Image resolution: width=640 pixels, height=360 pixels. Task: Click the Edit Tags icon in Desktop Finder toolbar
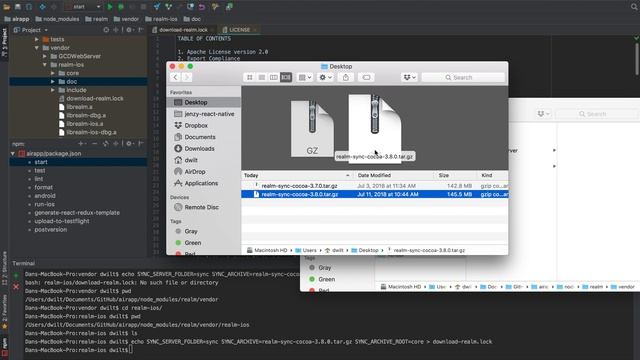[367, 77]
